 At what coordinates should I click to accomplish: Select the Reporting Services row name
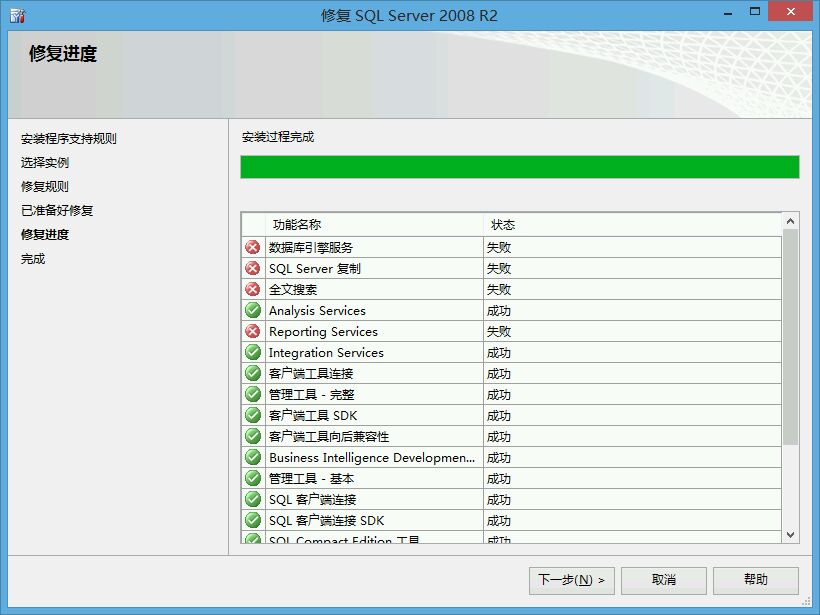[x=323, y=332]
